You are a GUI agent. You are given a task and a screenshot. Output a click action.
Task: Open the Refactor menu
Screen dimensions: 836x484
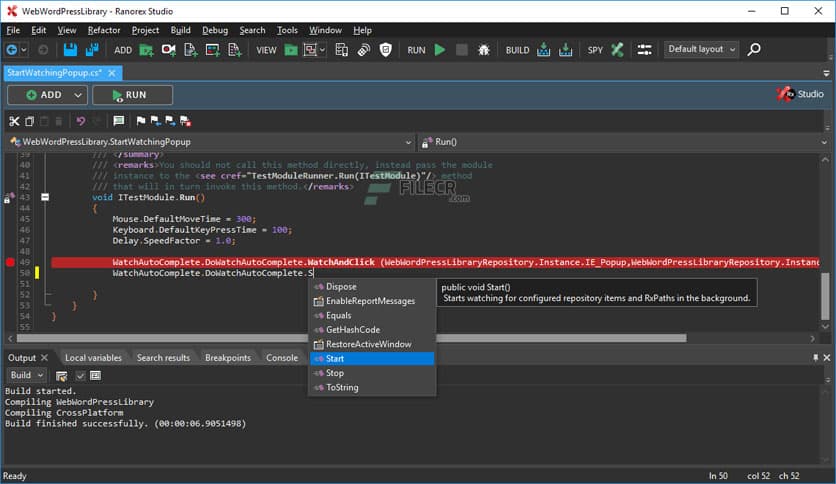(x=104, y=30)
